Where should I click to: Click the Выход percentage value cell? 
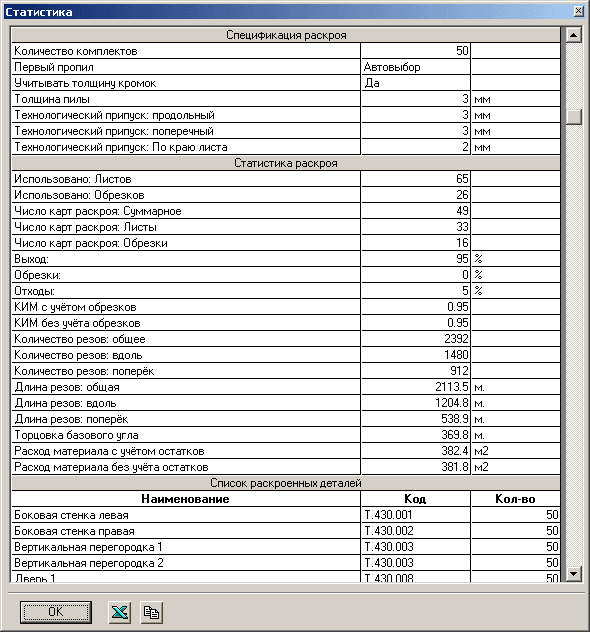415,259
